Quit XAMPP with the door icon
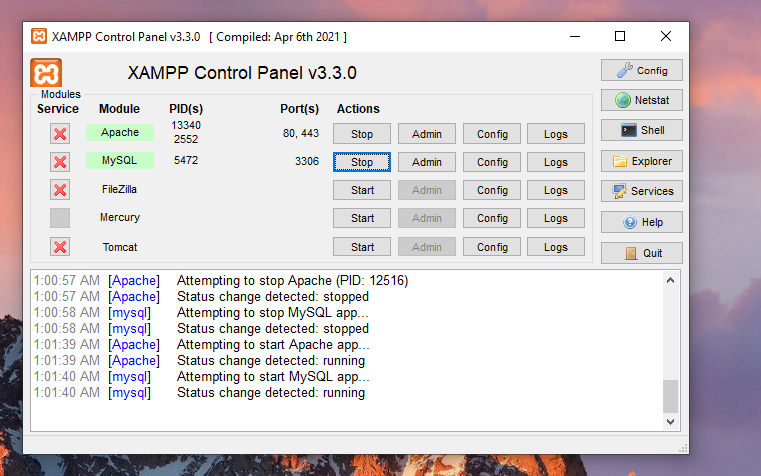Viewport: 761px width, 476px height. coord(642,253)
